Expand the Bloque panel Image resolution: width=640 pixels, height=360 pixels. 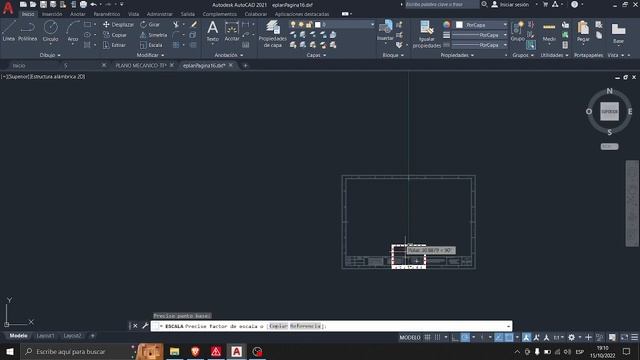pyautogui.click(x=393, y=55)
